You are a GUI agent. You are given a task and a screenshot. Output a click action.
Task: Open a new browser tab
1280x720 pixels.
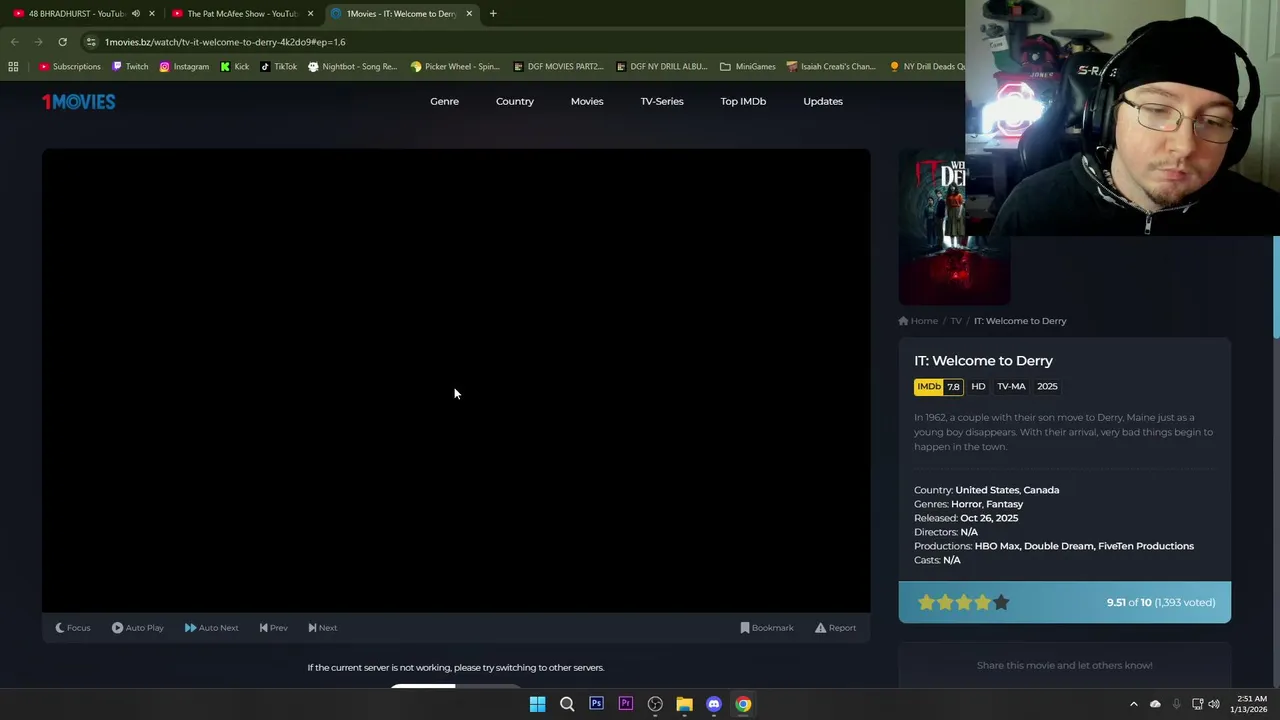493,13
